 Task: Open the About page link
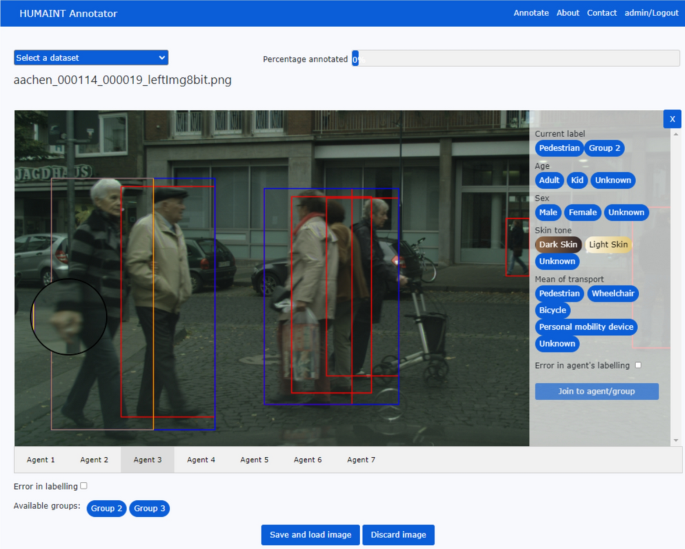pyautogui.click(x=567, y=13)
